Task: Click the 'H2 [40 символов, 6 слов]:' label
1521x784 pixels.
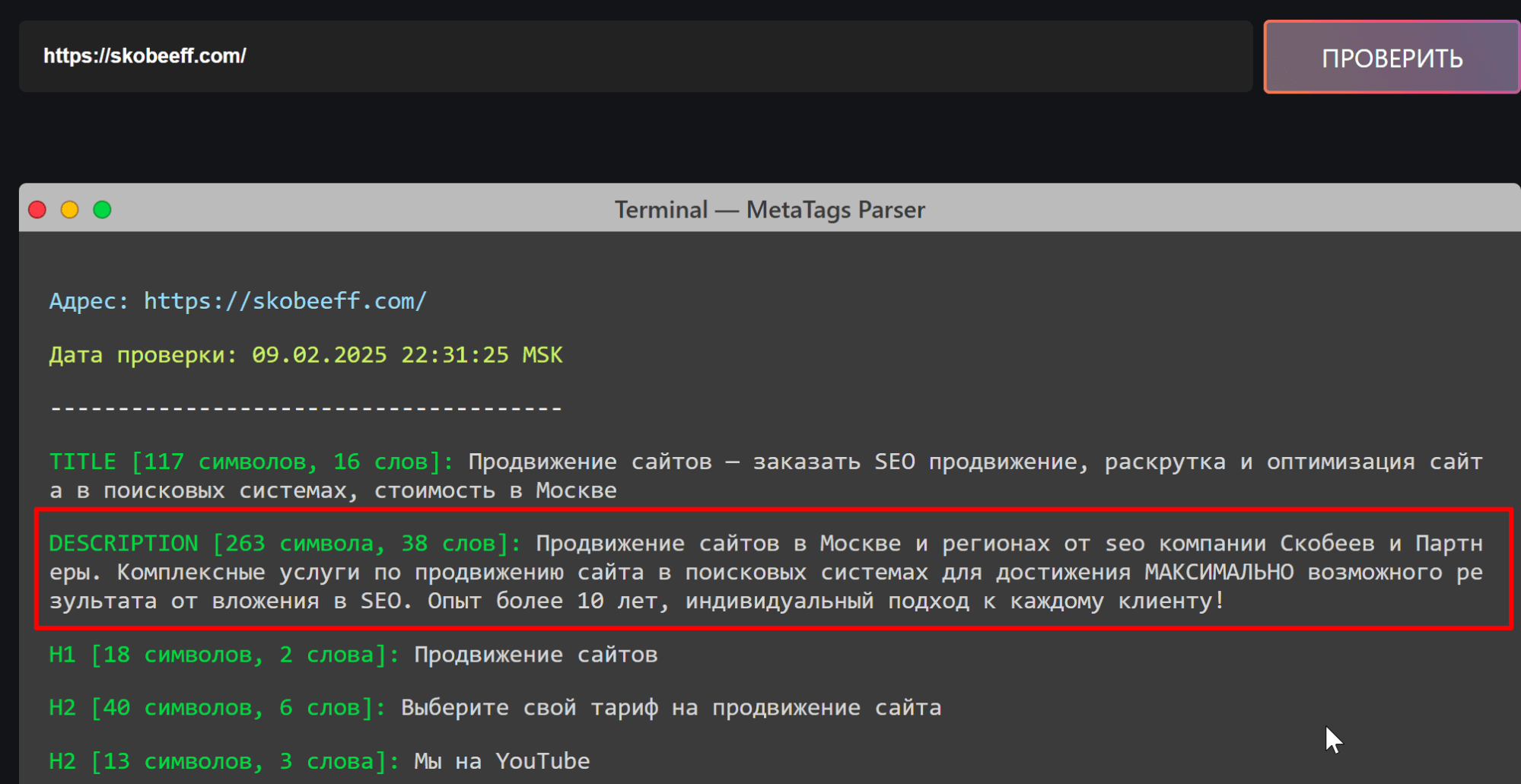Action: (x=218, y=708)
